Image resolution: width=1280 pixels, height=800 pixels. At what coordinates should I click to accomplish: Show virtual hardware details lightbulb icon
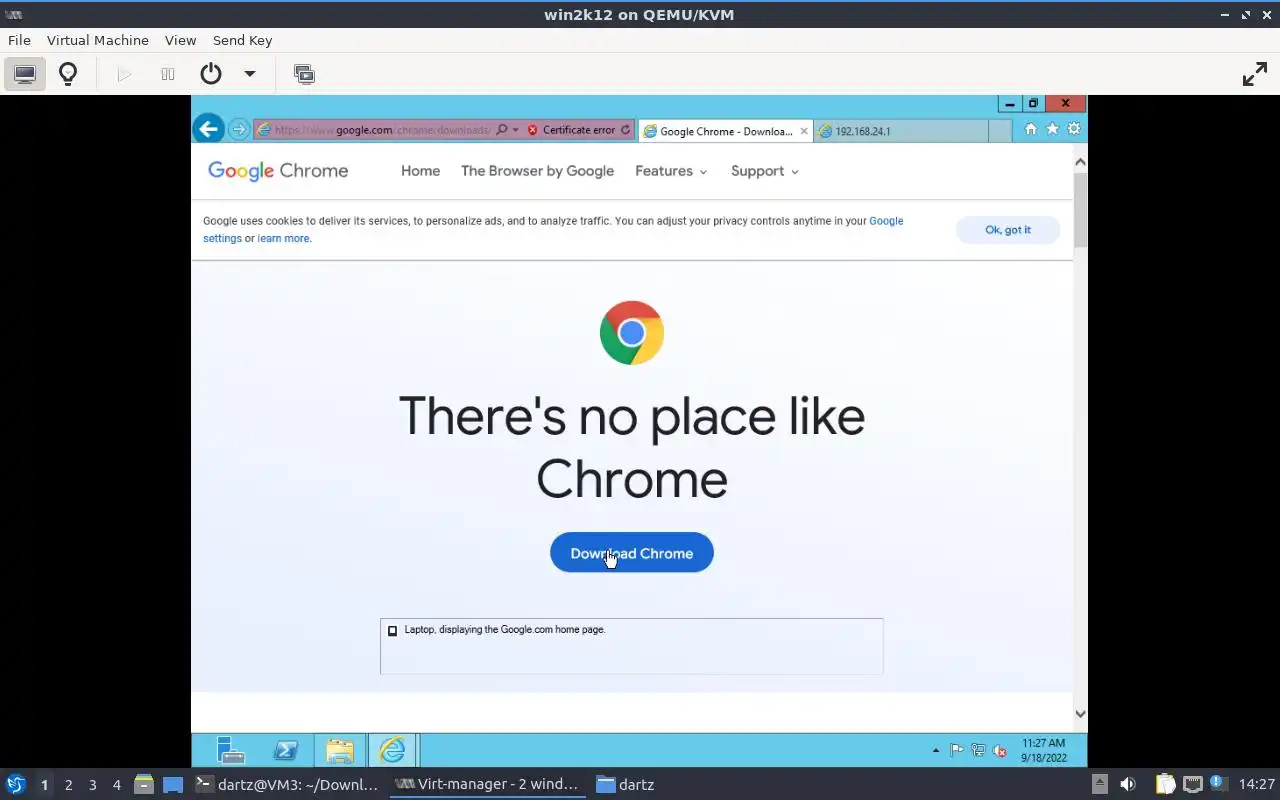[x=68, y=74]
